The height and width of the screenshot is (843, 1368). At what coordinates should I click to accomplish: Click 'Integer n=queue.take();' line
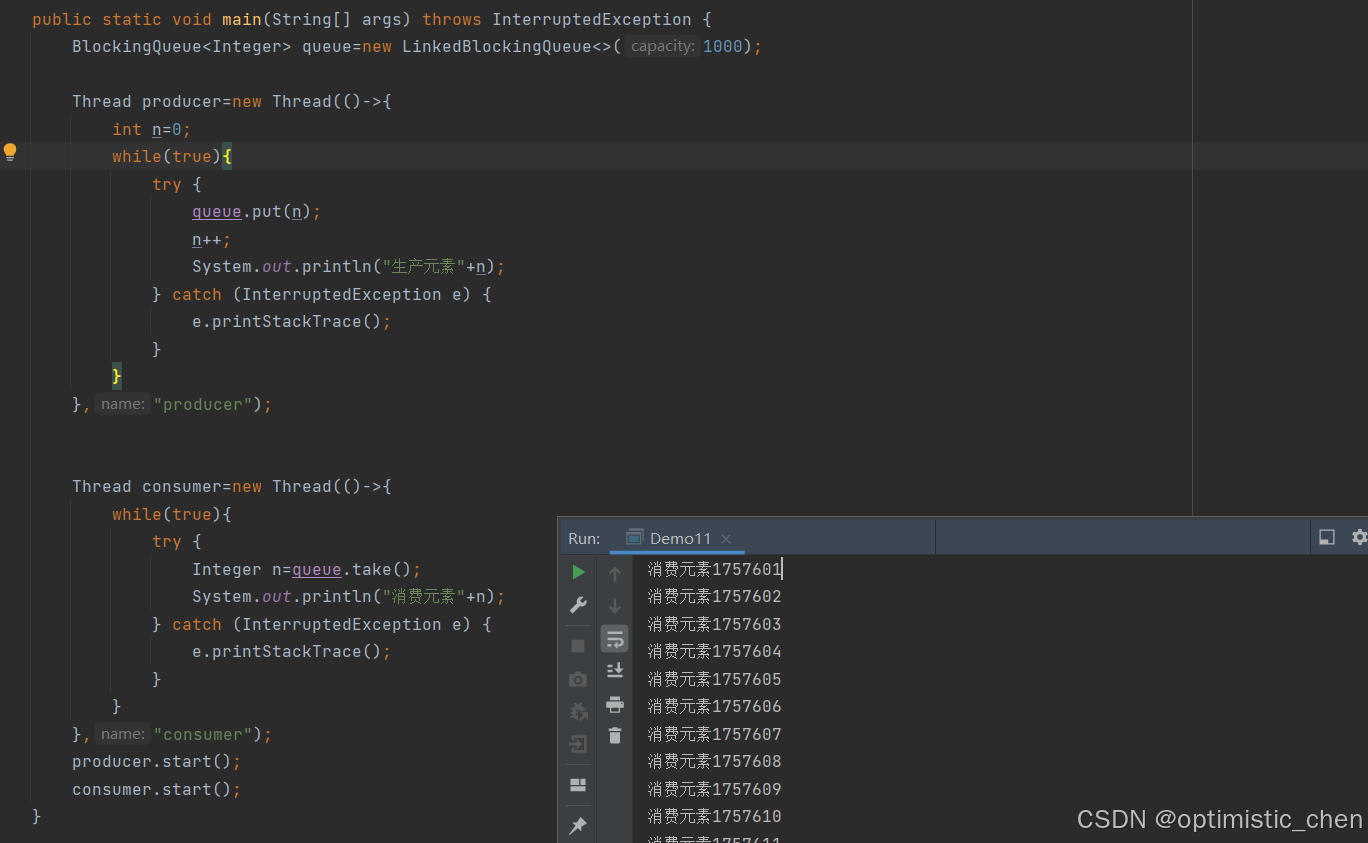tap(307, 569)
